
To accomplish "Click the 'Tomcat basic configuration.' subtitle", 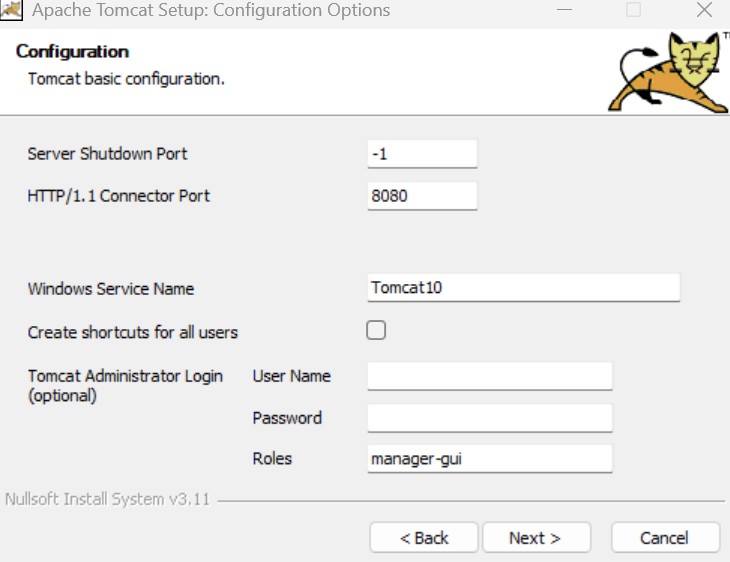I will click(x=126, y=79).
